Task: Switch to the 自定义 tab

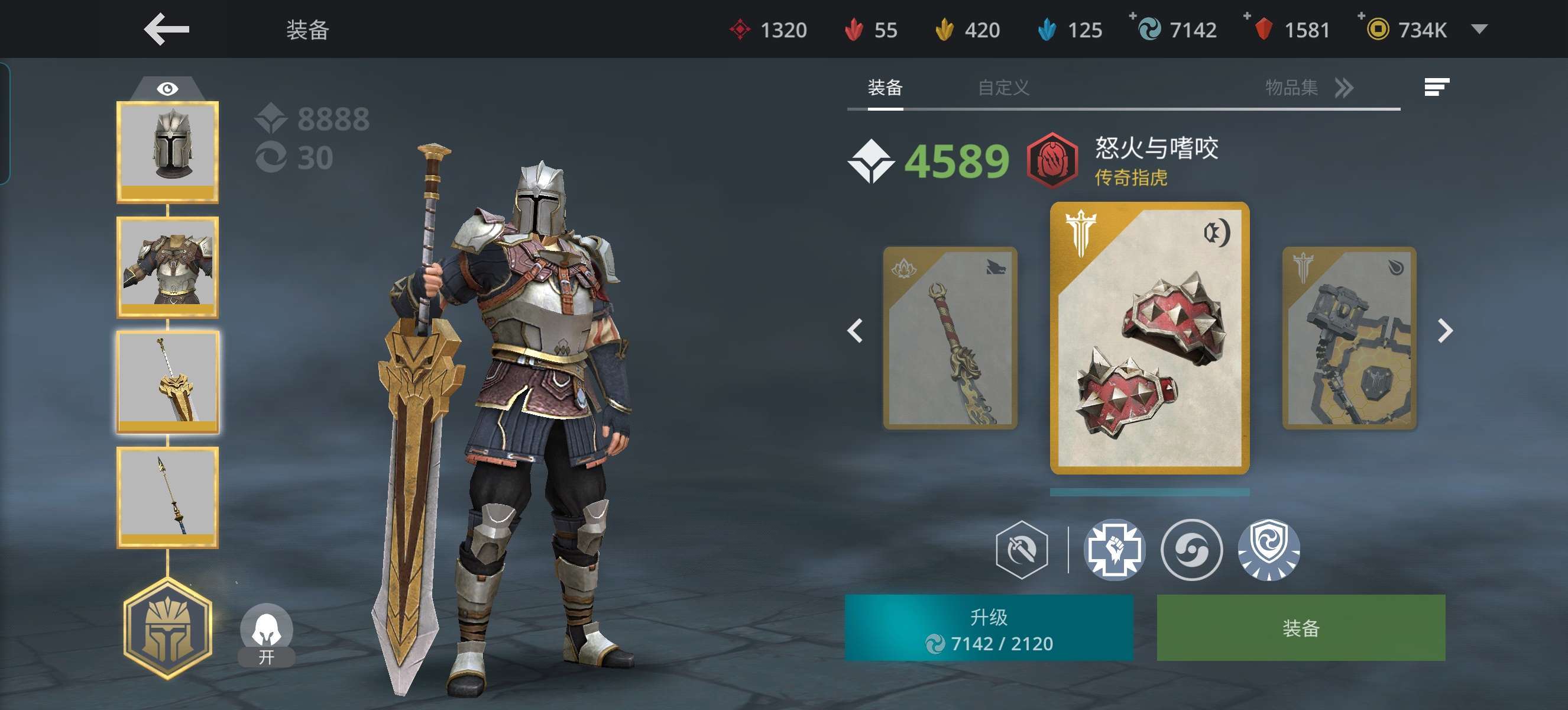Action: 1003,88
